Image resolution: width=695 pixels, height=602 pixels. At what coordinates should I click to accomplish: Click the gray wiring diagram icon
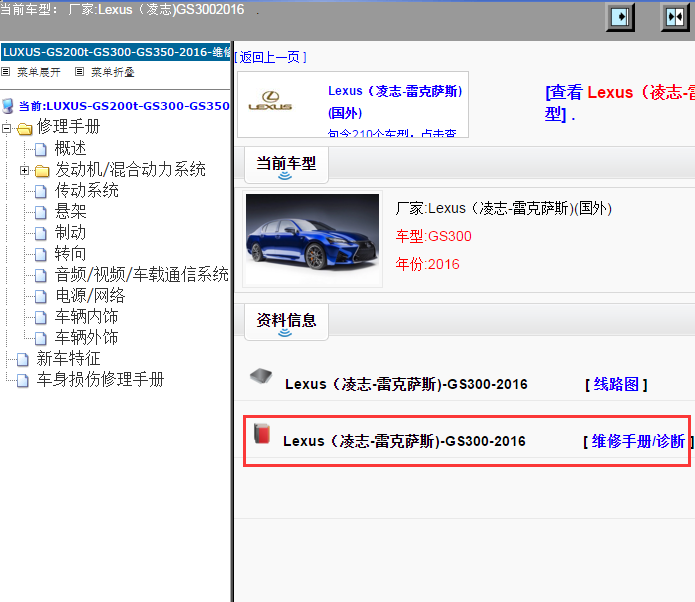[261, 376]
